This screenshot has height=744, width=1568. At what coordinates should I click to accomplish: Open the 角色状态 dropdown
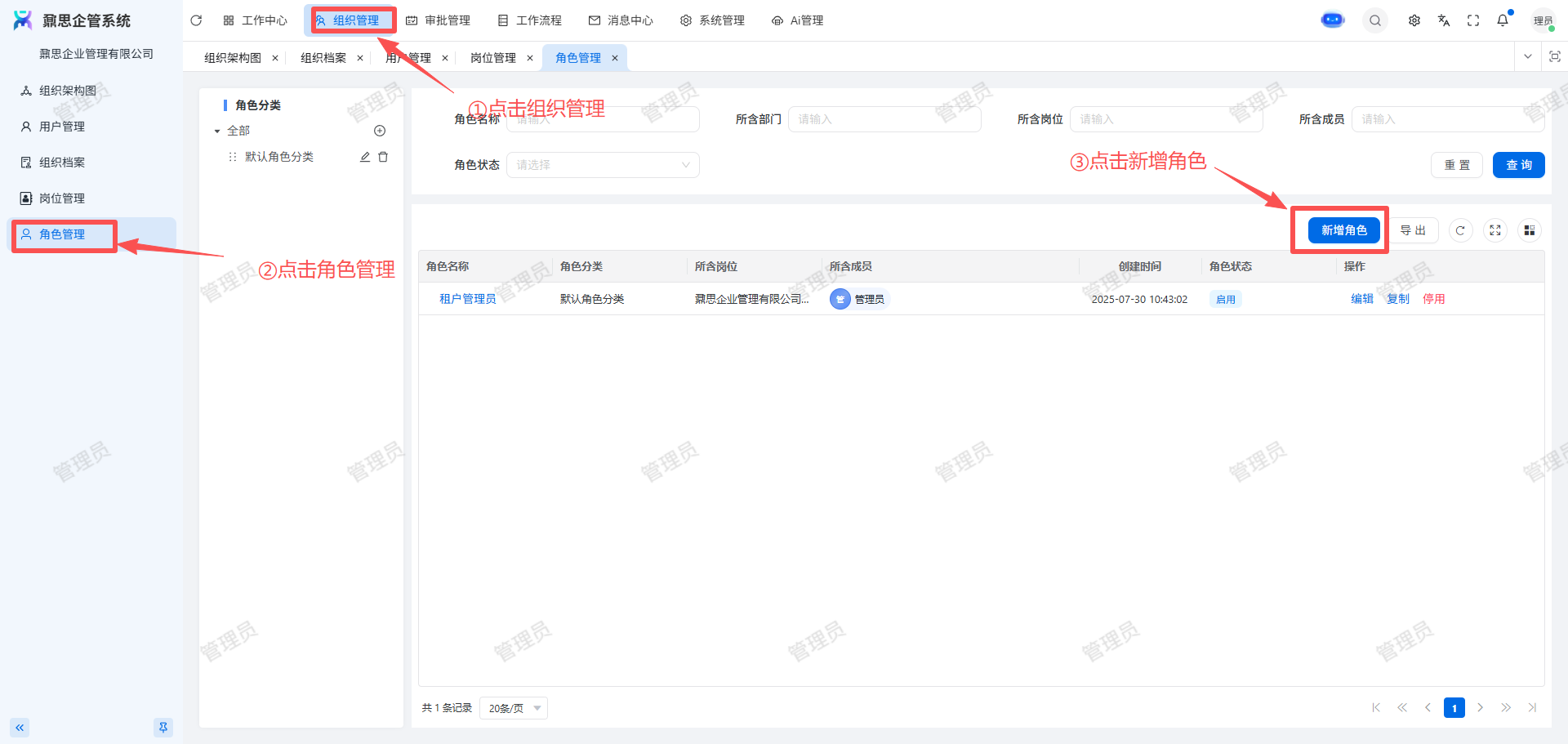[603, 165]
